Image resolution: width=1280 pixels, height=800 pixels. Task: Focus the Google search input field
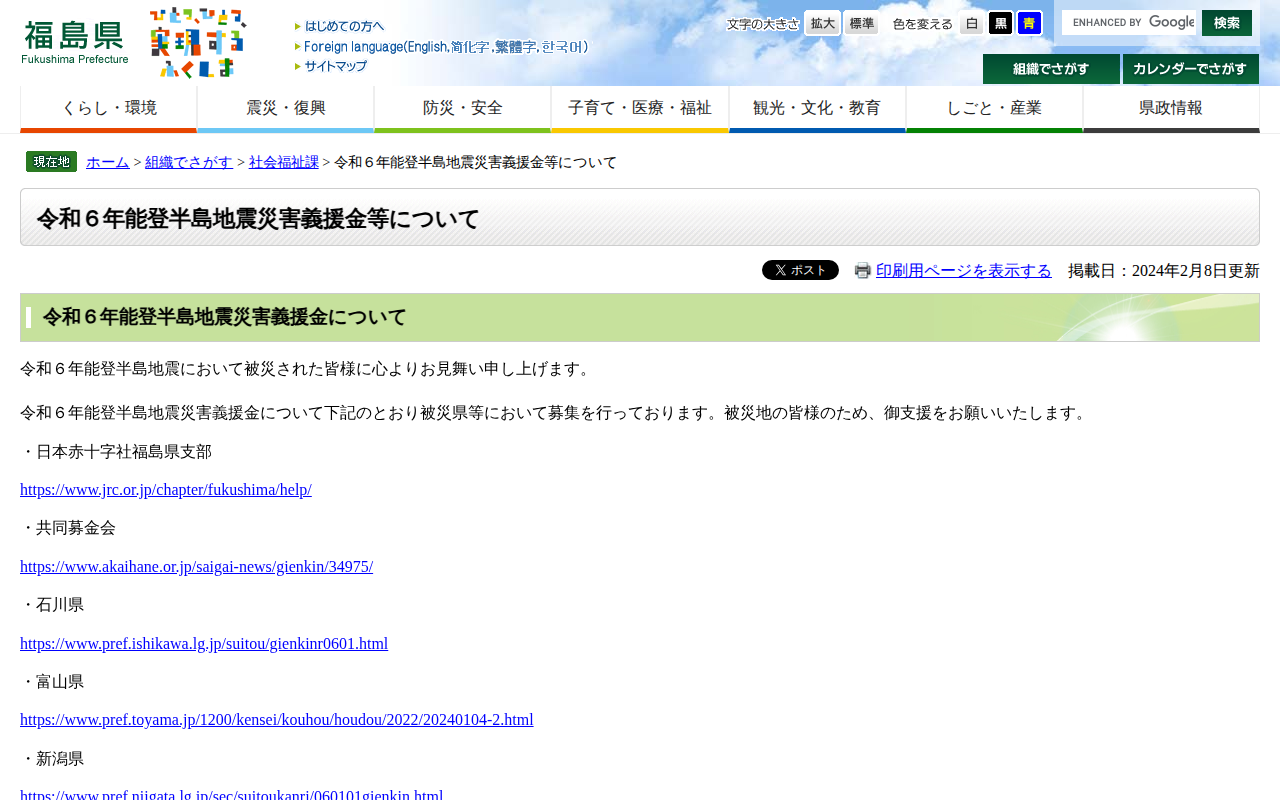pyautogui.click(x=1129, y=22)
